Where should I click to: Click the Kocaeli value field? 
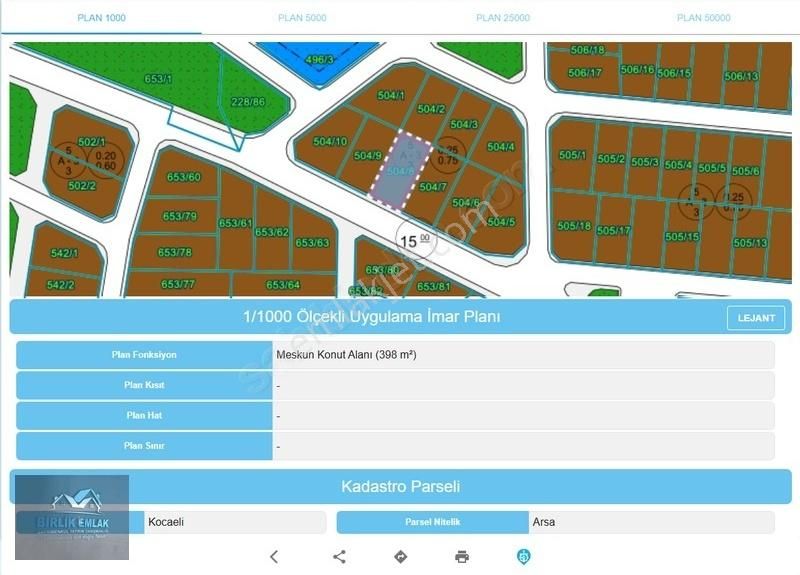pos(235,522)
